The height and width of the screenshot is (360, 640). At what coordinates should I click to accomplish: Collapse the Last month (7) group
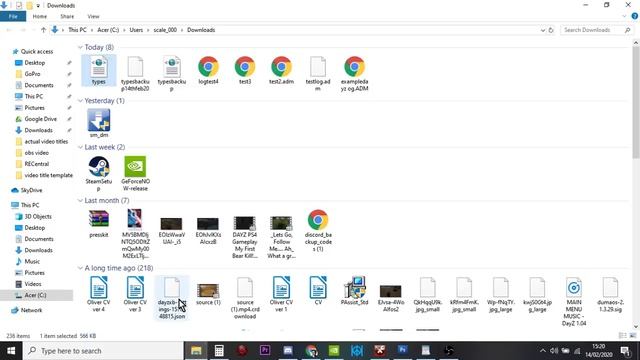[80, 200]
